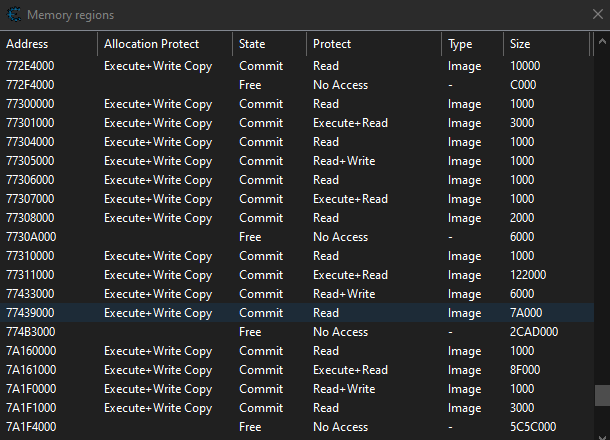Click the vertical scrollbar thumb
This screenshot has height=440, width=610.
pyautogui.click(x=601, y=395)
